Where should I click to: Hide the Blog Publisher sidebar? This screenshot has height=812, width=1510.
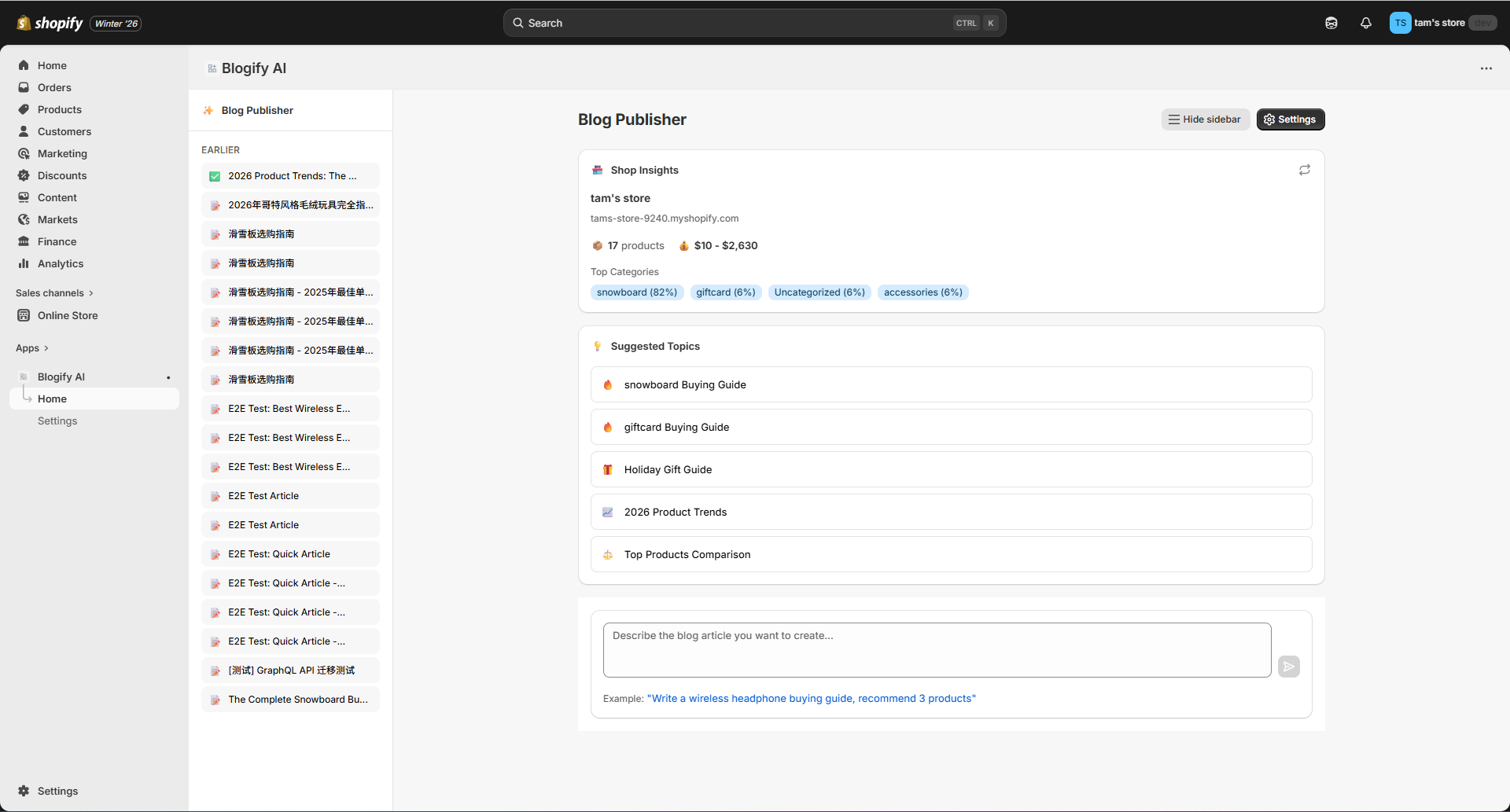(x=1206, y=119)
